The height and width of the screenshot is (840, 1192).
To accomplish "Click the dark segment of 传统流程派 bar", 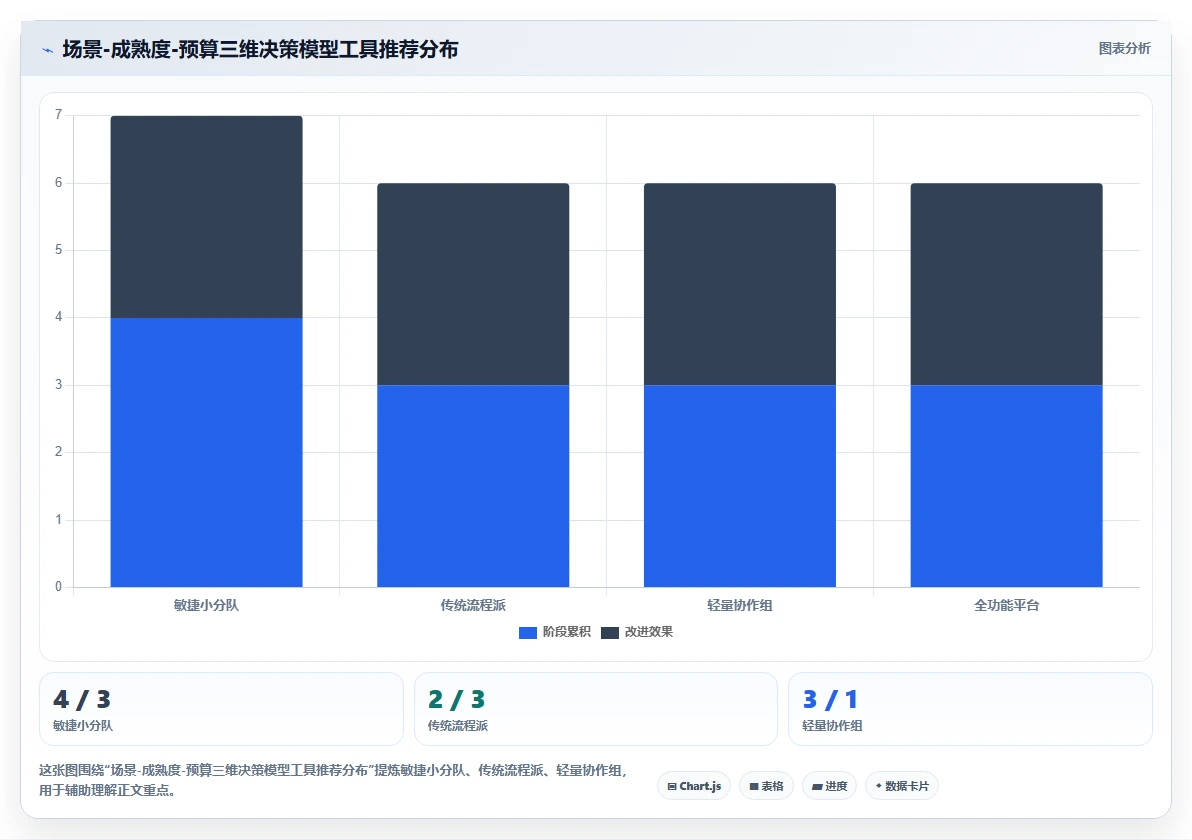I will click(x=473, y=284).
